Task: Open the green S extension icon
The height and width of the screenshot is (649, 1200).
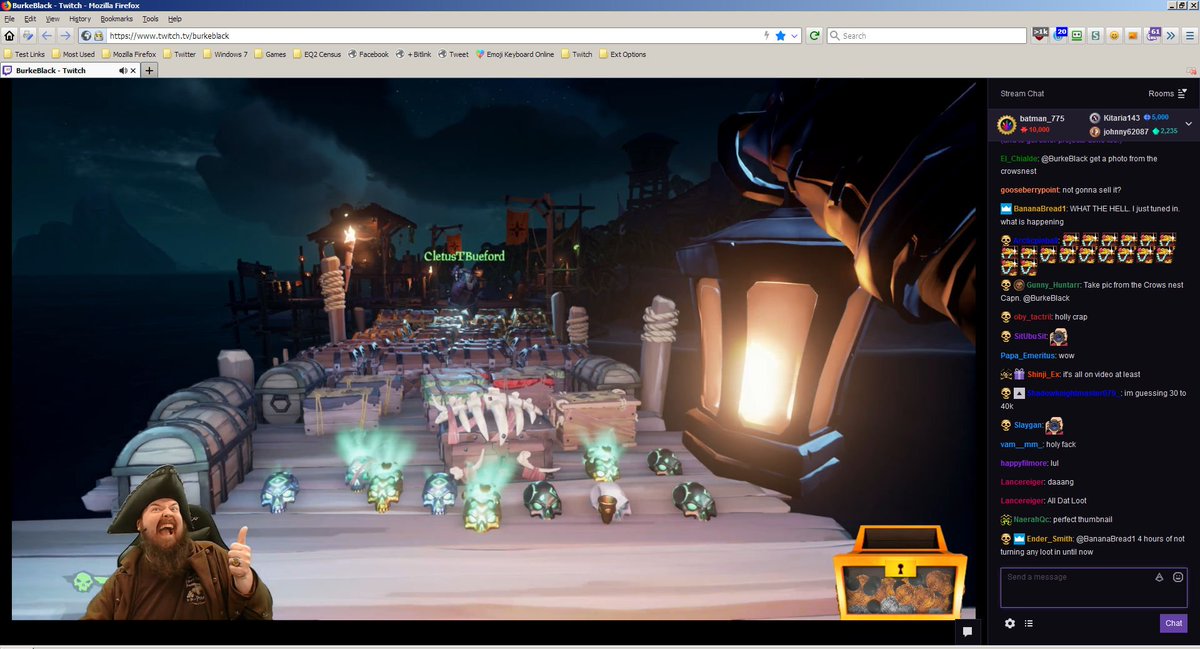Action: pyautogui.click(x=1095, y=36)
